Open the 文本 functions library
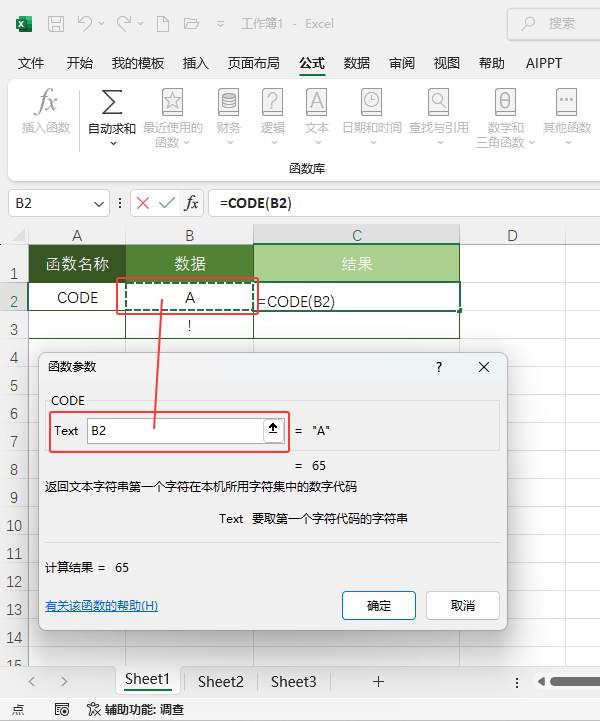The image size is (600, 721). coord(317,117)
